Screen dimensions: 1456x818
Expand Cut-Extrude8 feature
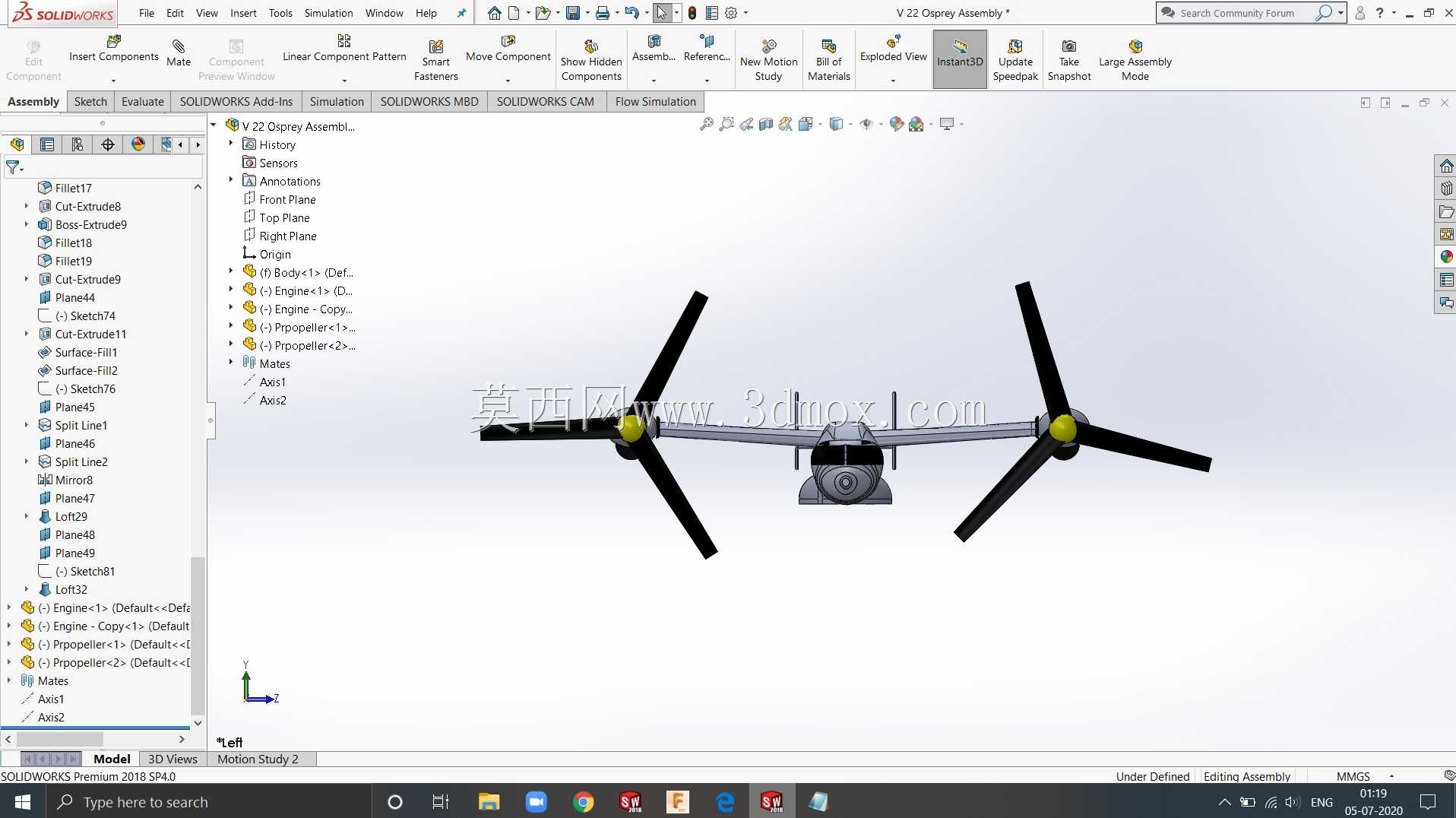pos(27,205)
